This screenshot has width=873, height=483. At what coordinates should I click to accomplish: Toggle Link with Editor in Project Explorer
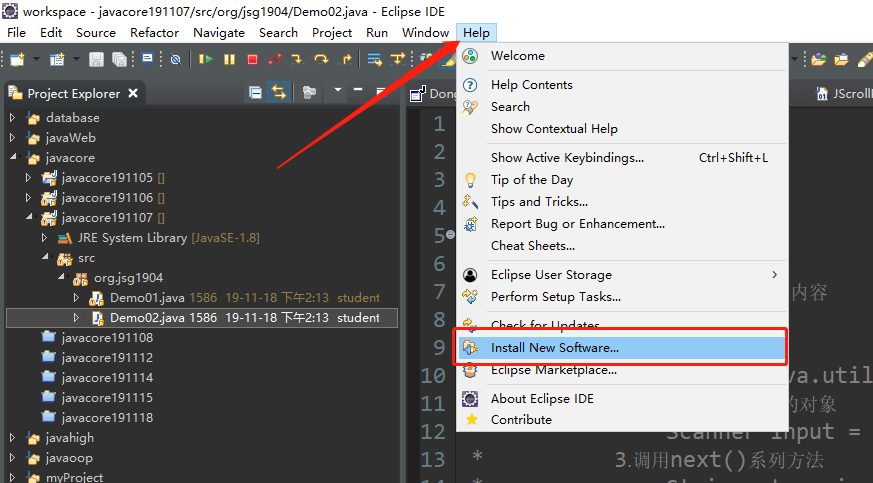[278, 92]
